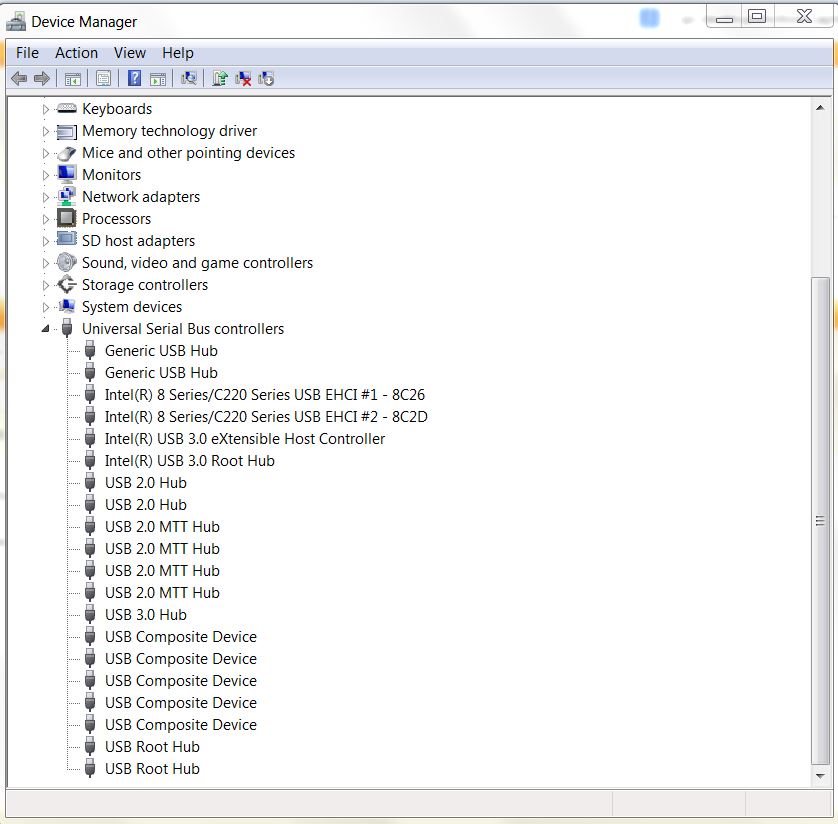The width and height of the screenshot is (838, 824).
Task: Click the vertical scrollbar thumb
Action: click(820, 520)
